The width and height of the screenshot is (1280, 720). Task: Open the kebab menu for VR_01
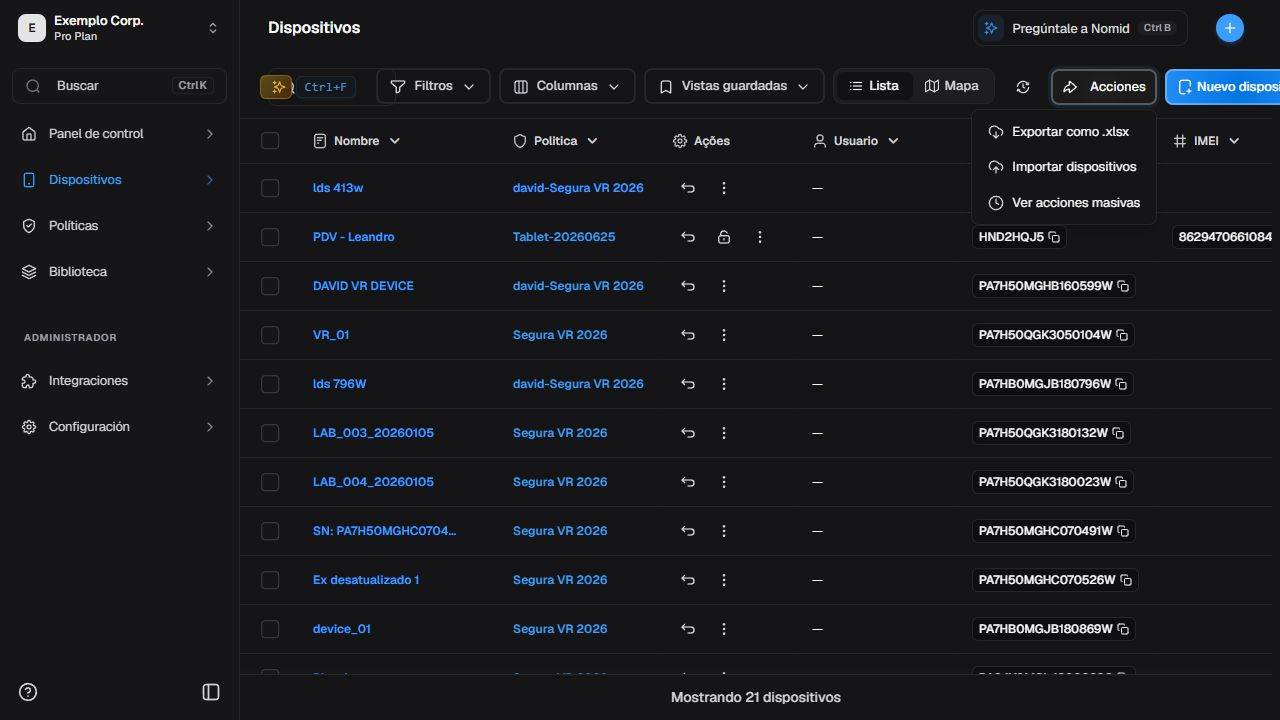[724, 335]
